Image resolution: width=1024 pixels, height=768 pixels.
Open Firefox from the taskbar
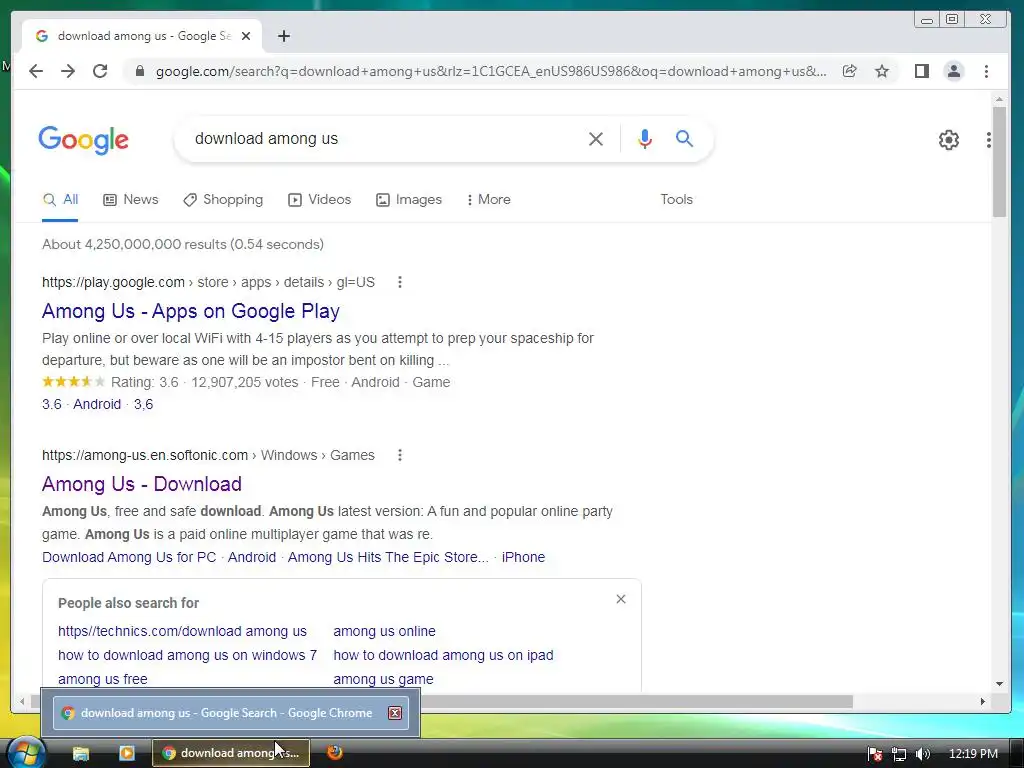point(334,752)
